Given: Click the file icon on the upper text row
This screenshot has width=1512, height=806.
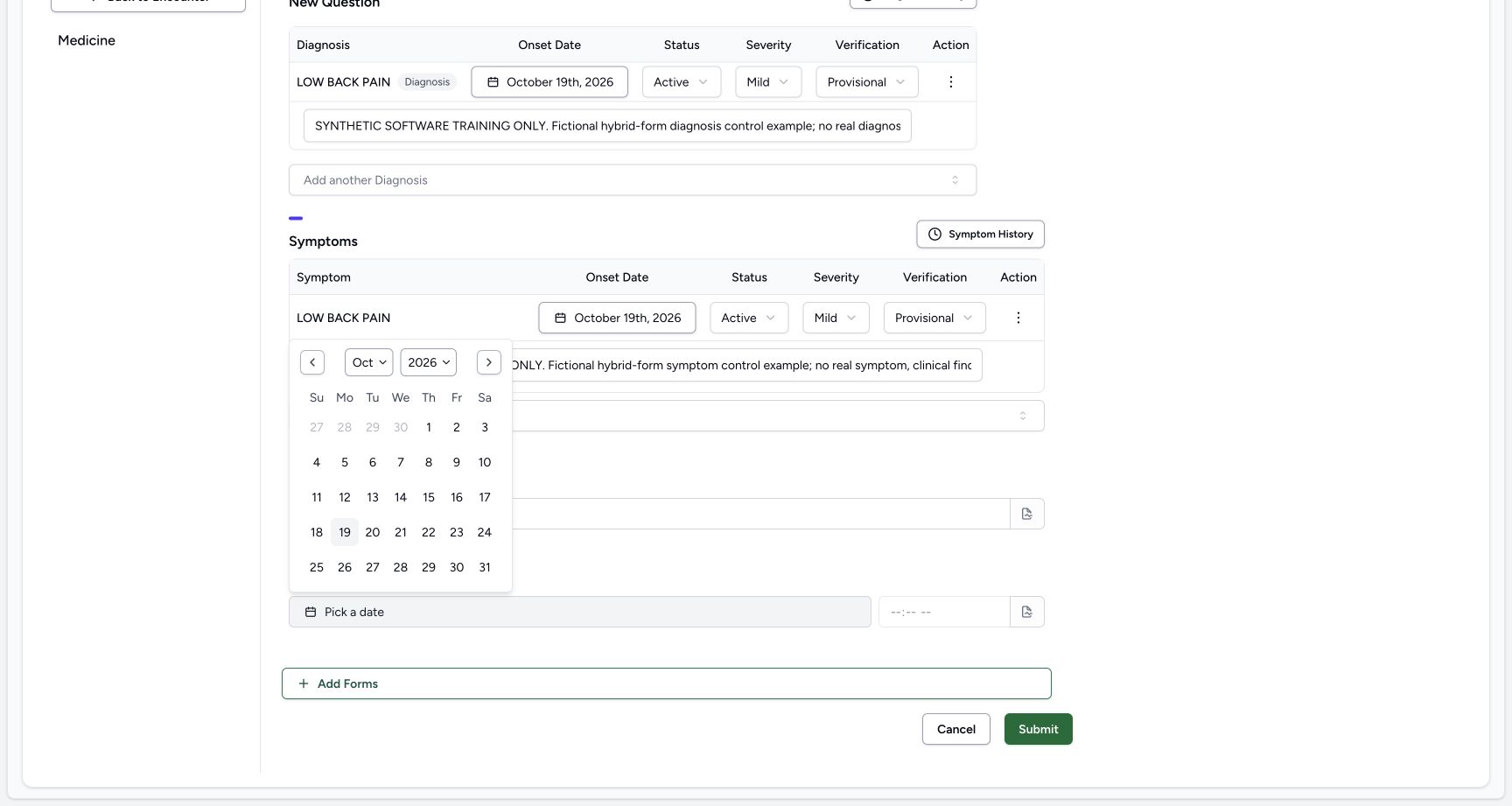Looking at the screenshot, I should click(1027, 514).
